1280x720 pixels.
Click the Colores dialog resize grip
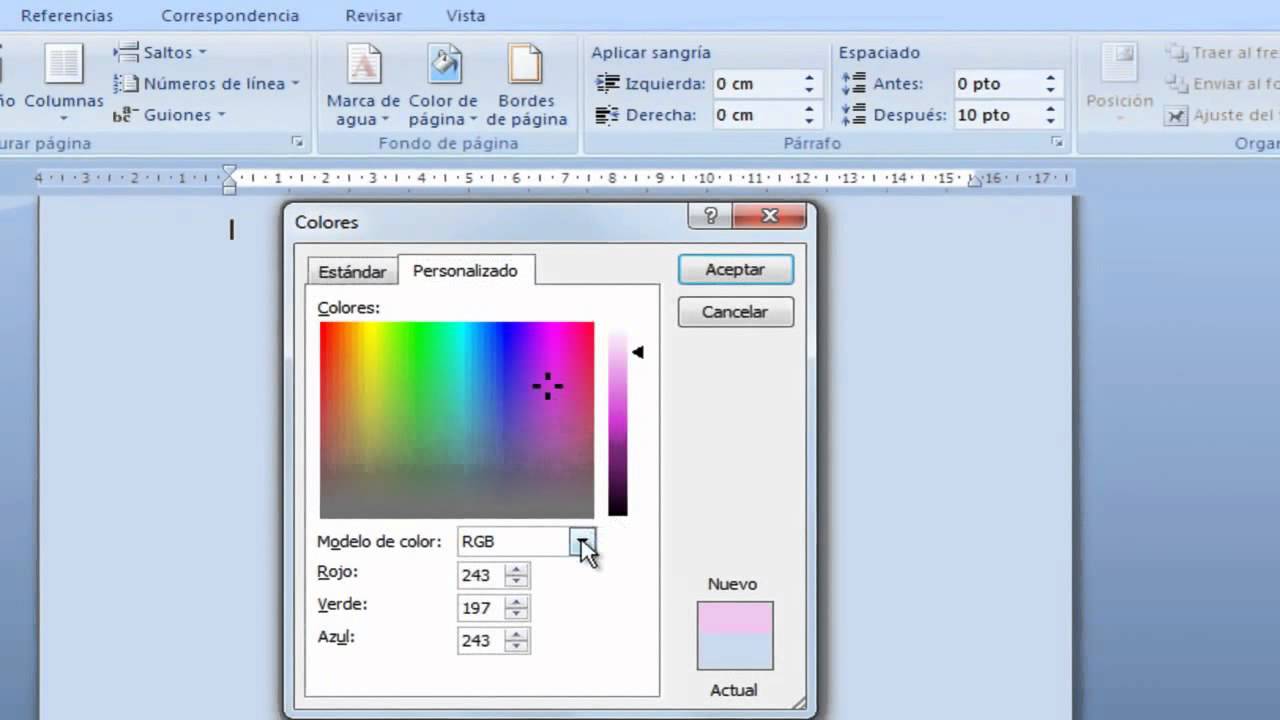[799, 703]
